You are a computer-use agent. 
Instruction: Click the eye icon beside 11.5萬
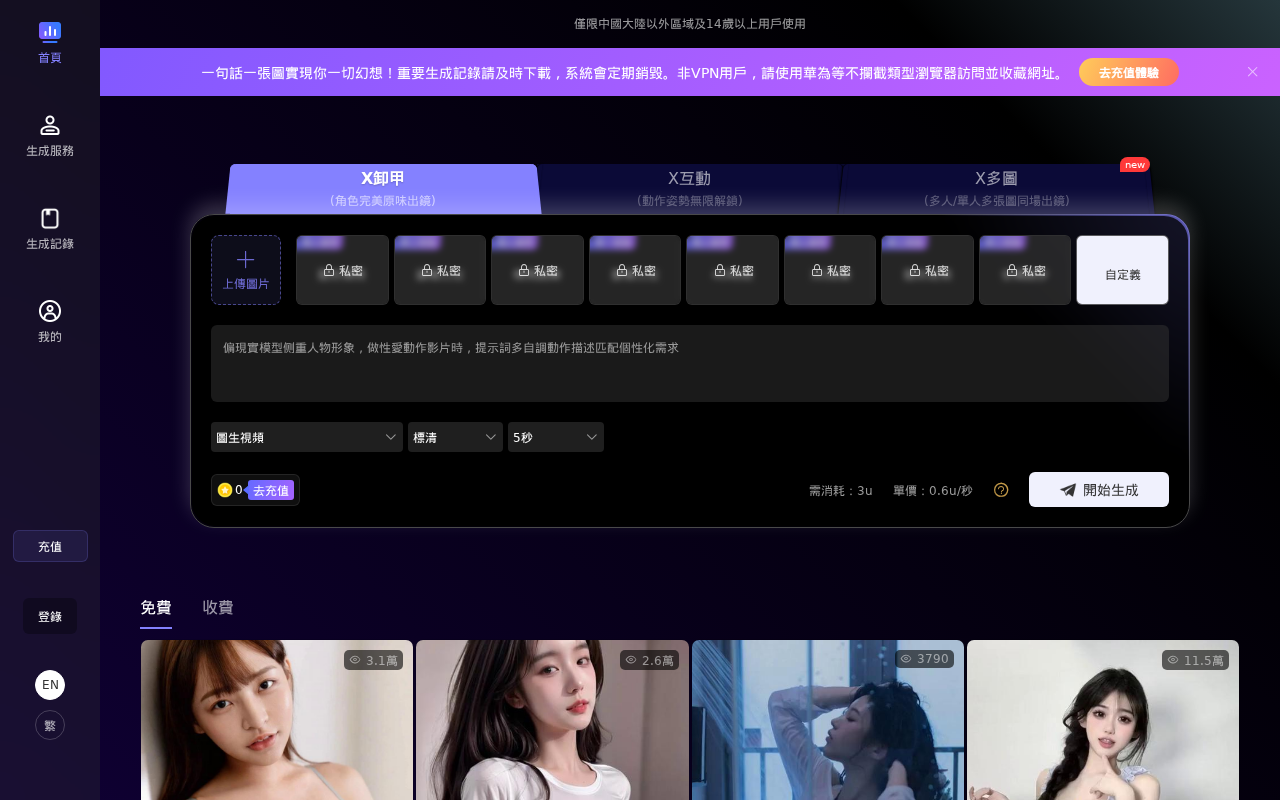1173,660
